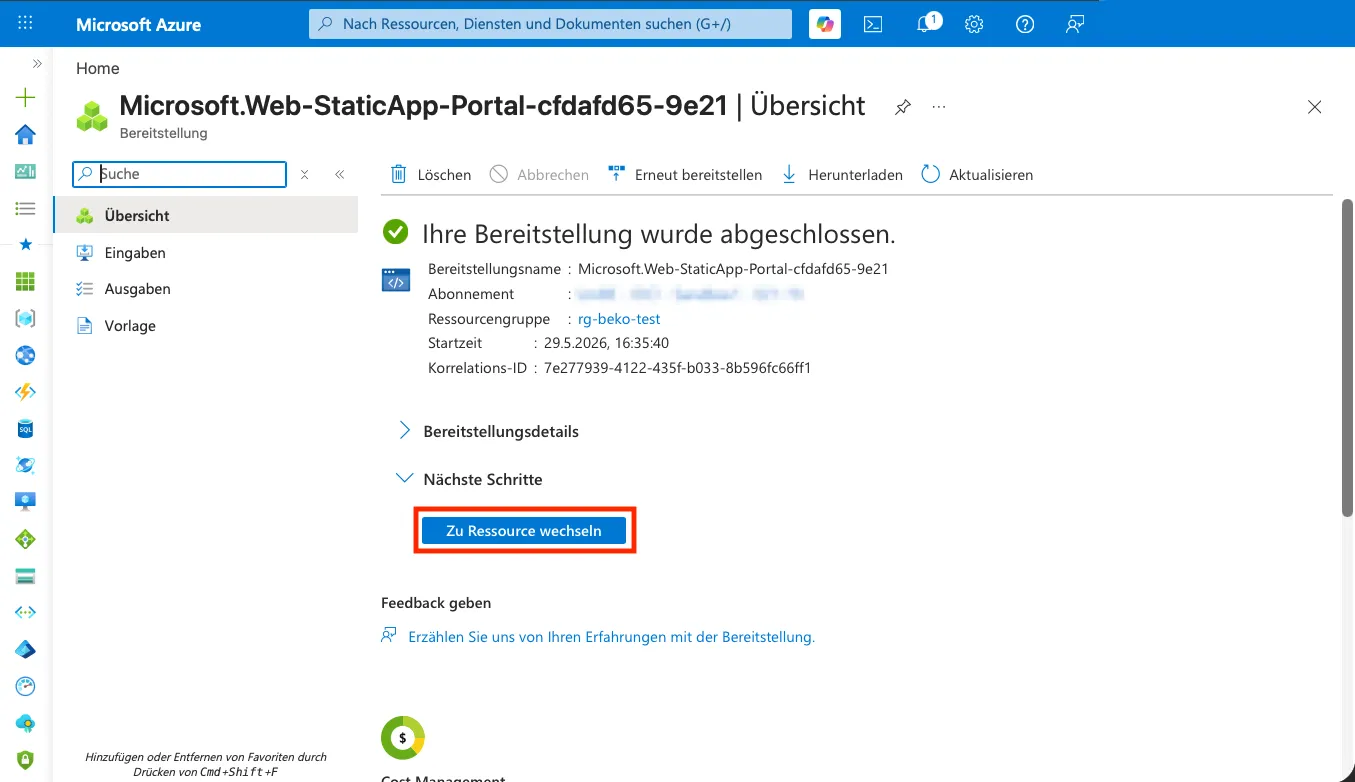
Task: Click the vertical scrollbar of the overview pane
Action: 1347,357
